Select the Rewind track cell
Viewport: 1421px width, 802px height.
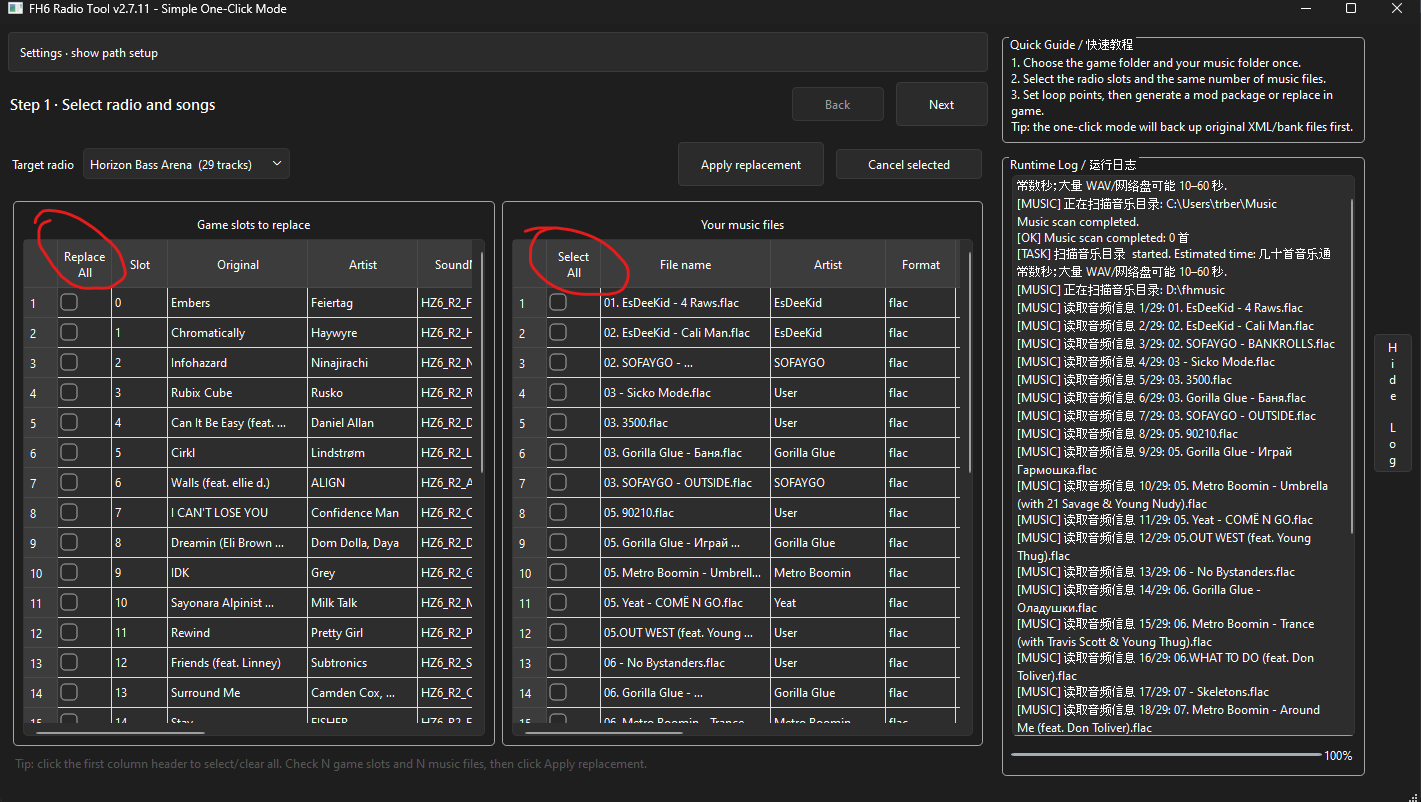click(237, 632)
